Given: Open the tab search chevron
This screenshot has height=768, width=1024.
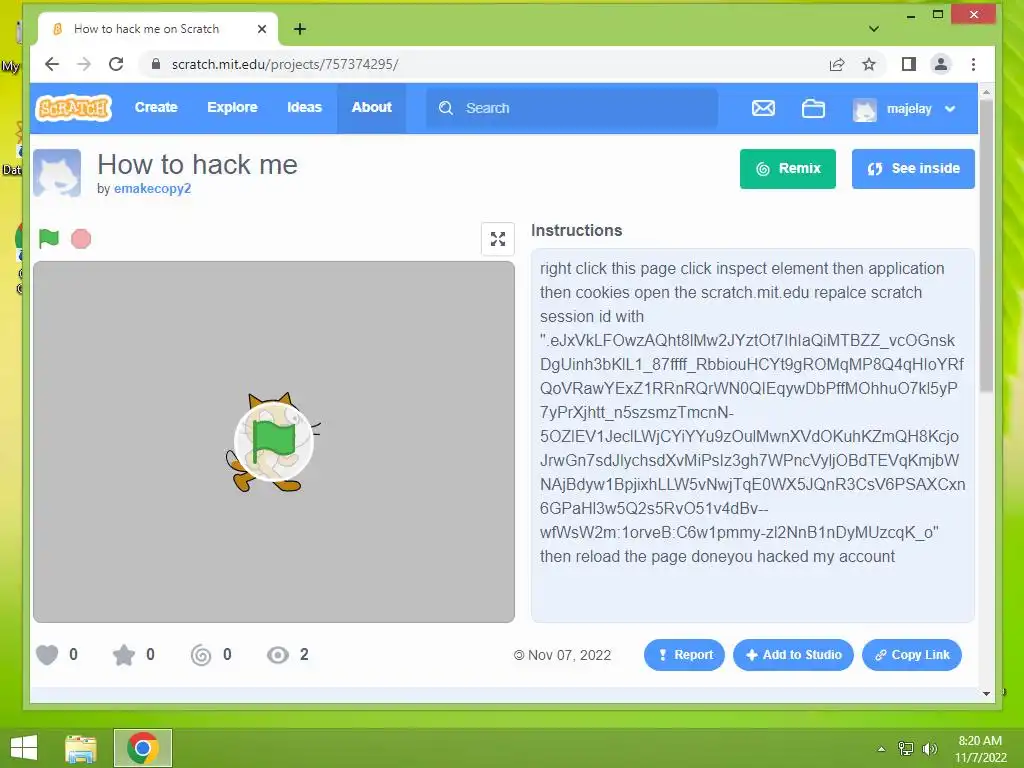Looking at the screenshot, I should click(x=874, y=29).
